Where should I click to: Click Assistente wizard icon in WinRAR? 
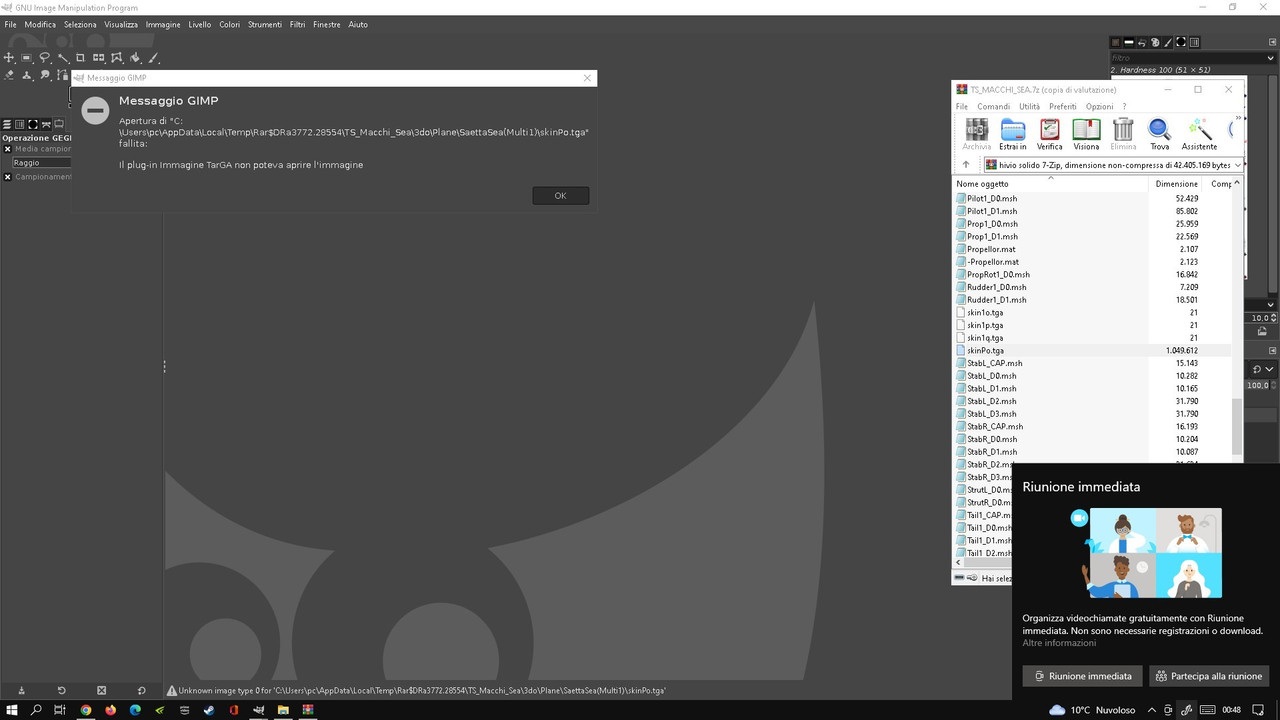(1199, 134)
